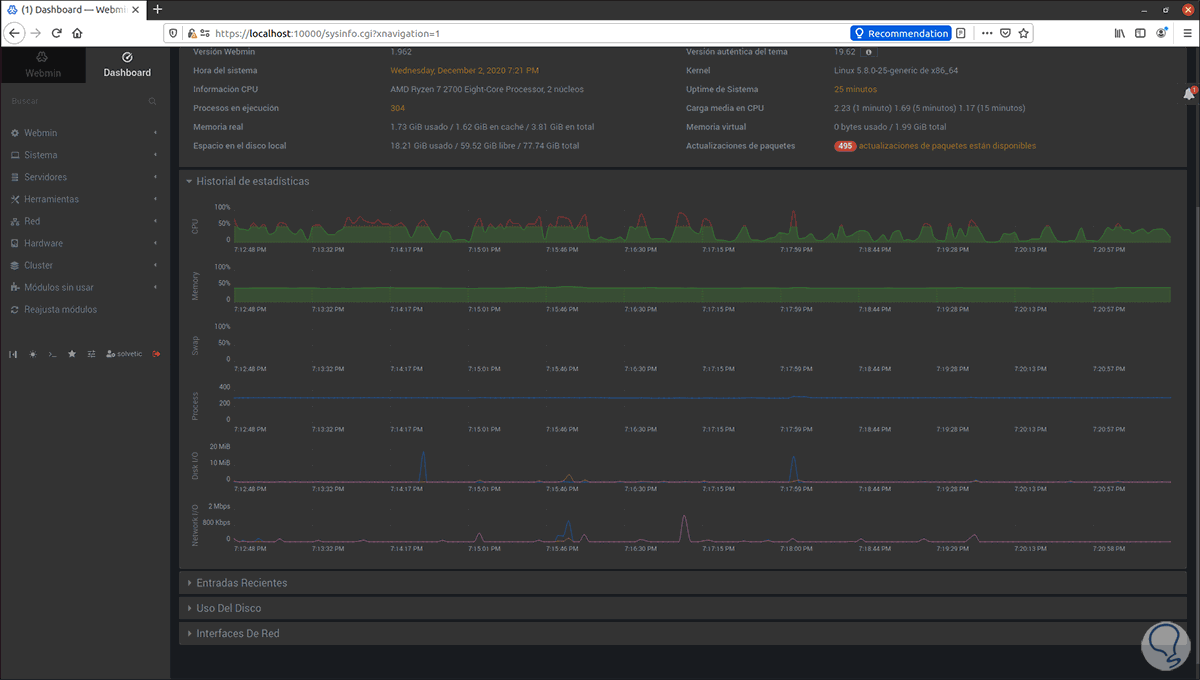Click the theme version info icon
Viewport: 1200px width, 680px height.
coord(868,52)
